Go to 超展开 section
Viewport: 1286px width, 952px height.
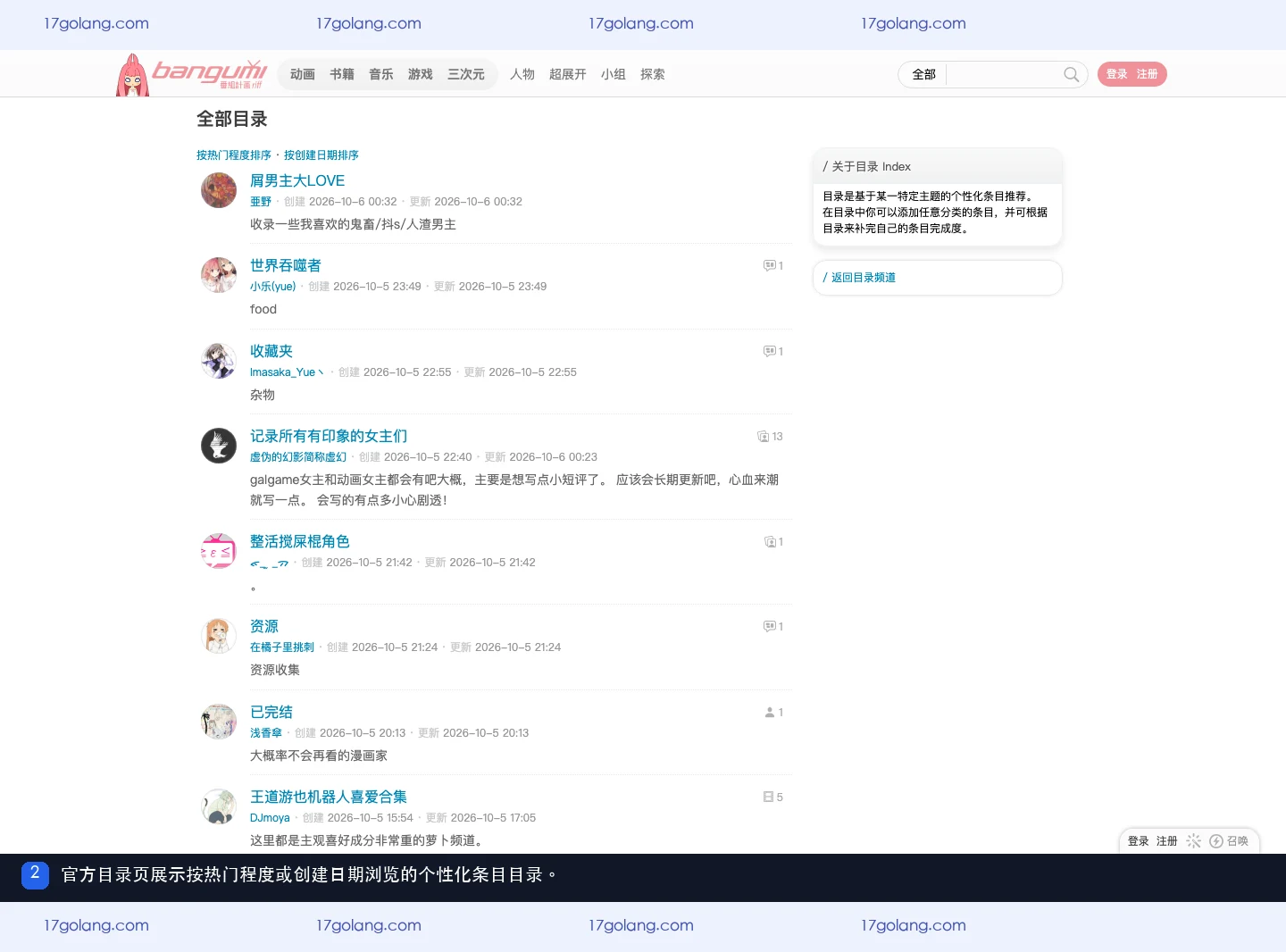click(x=568, y=74)
